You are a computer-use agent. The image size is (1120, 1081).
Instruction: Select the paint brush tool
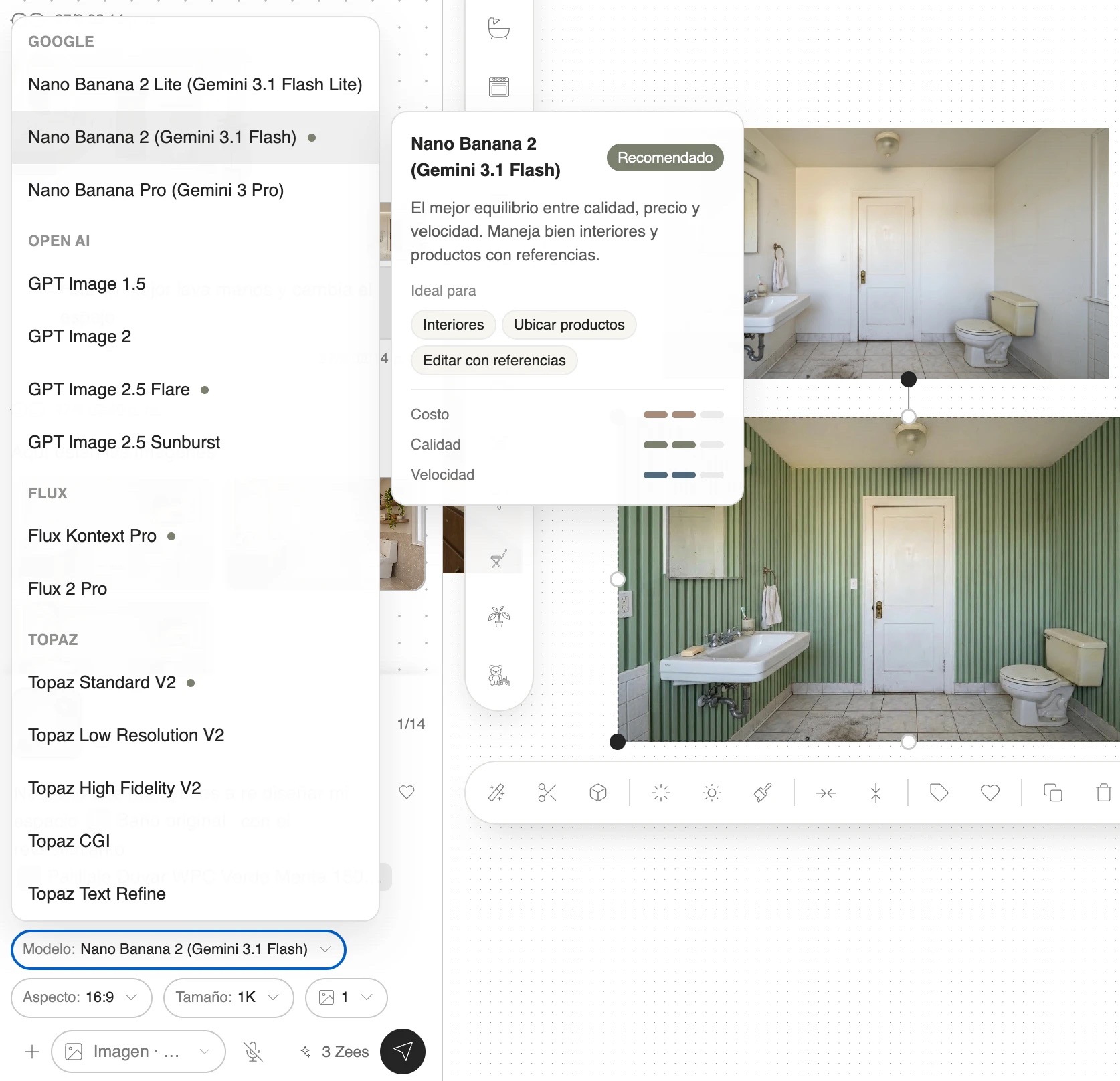763,793
